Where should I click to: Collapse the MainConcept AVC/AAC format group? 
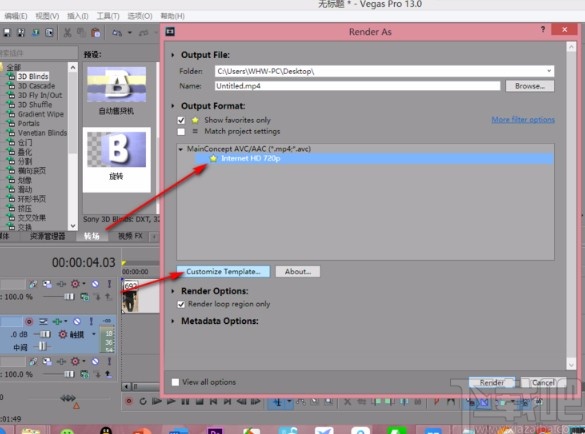tap(181, 149)
